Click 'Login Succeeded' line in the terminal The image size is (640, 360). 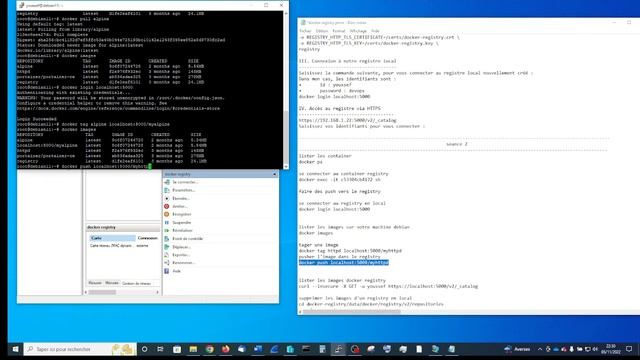coord(37,119)
